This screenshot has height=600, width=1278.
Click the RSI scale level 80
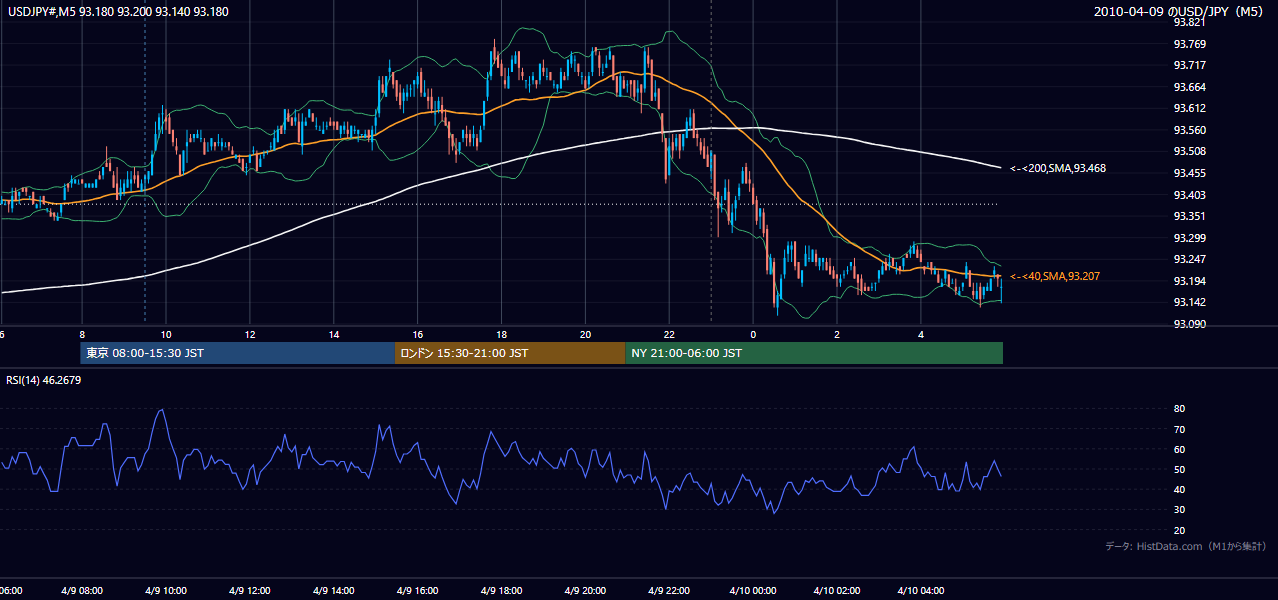point(1180,409)
